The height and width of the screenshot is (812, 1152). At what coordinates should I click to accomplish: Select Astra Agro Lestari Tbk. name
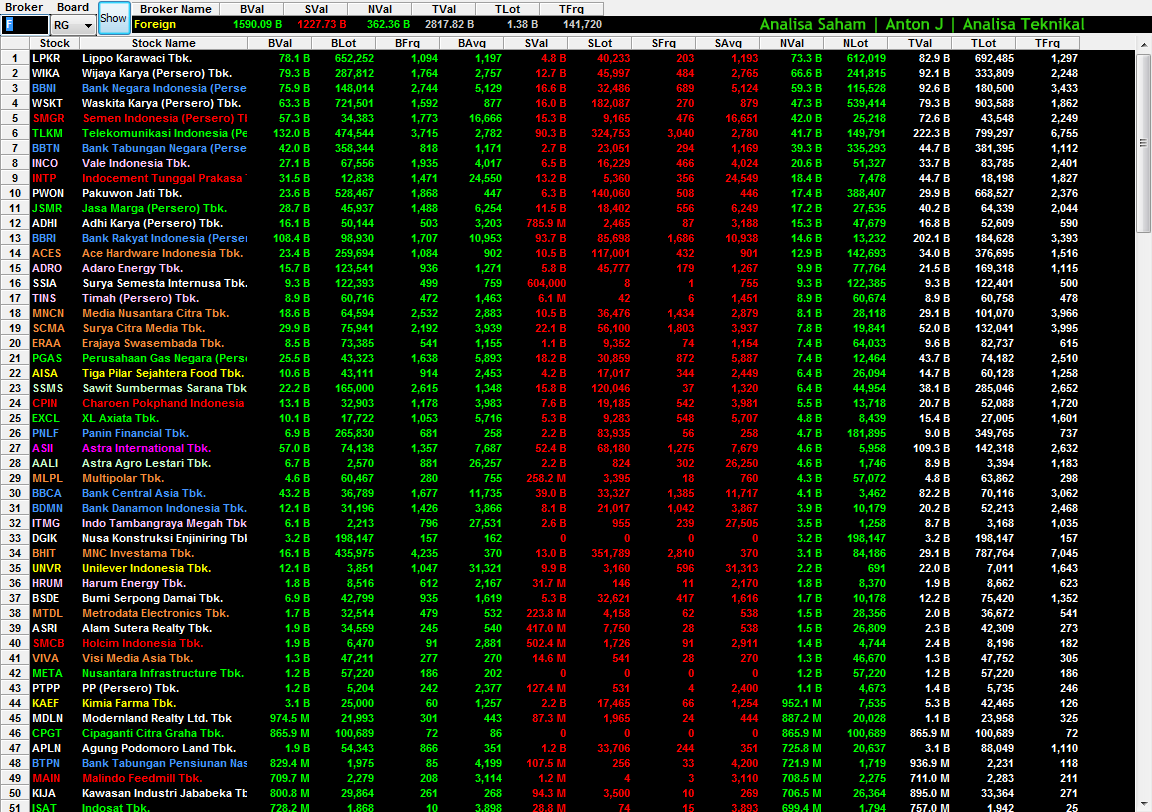click(146, 463)
